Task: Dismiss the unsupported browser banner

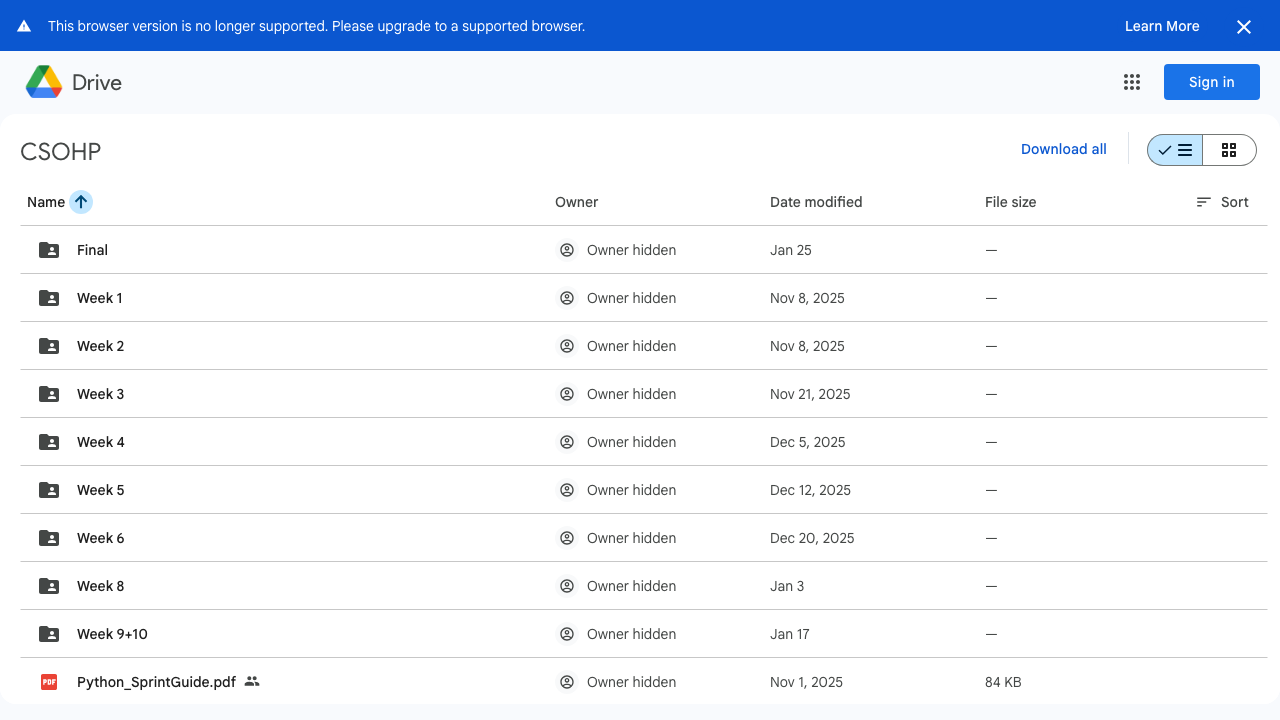Action: tap(1244, 27)
